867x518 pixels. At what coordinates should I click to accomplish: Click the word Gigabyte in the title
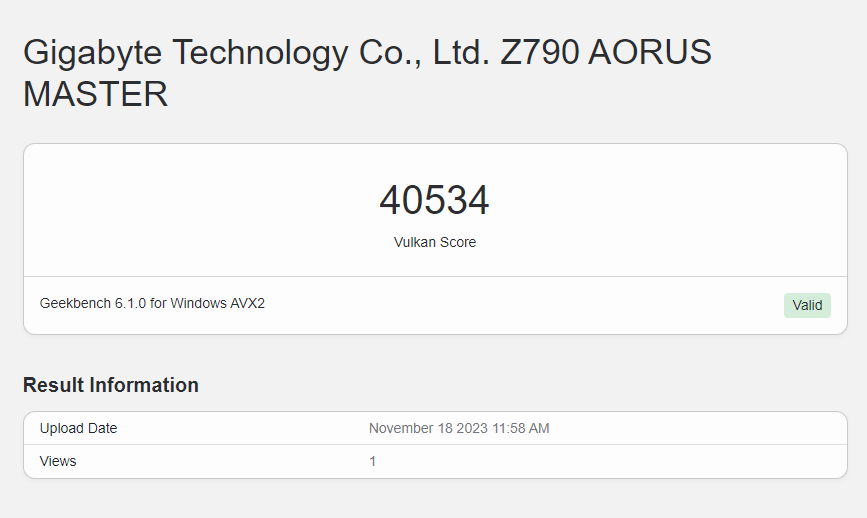pos(92,54)
